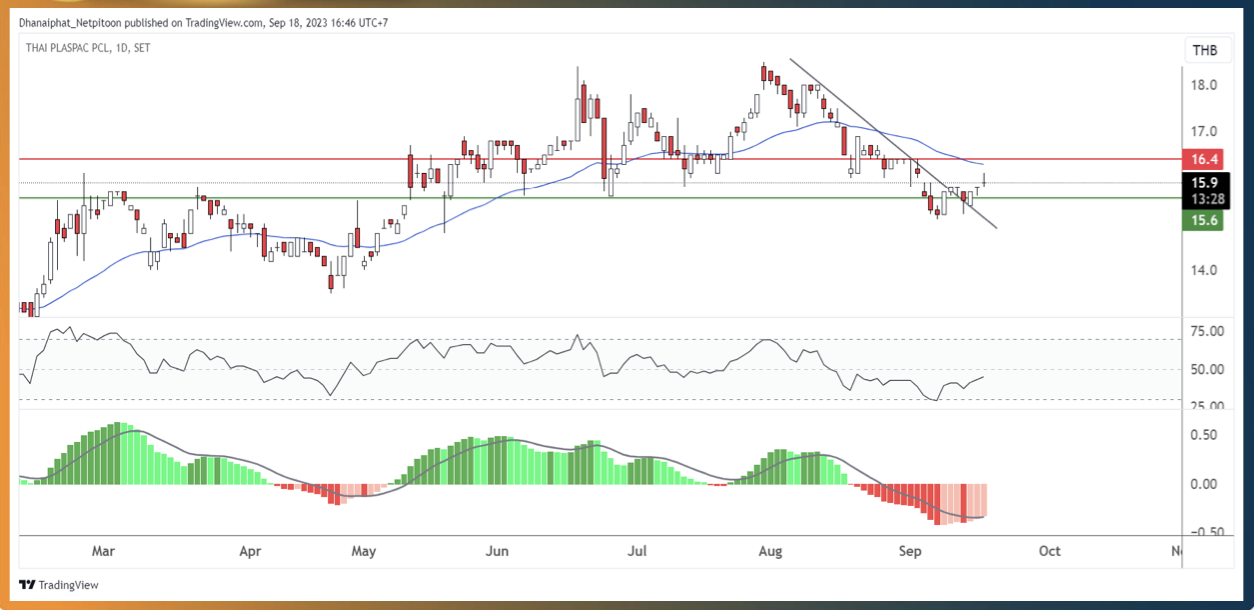Image resolution: width=1254 pixels, height=610 pixels.
Task: Click the Apr label on time axis
Action: point(251,551)
